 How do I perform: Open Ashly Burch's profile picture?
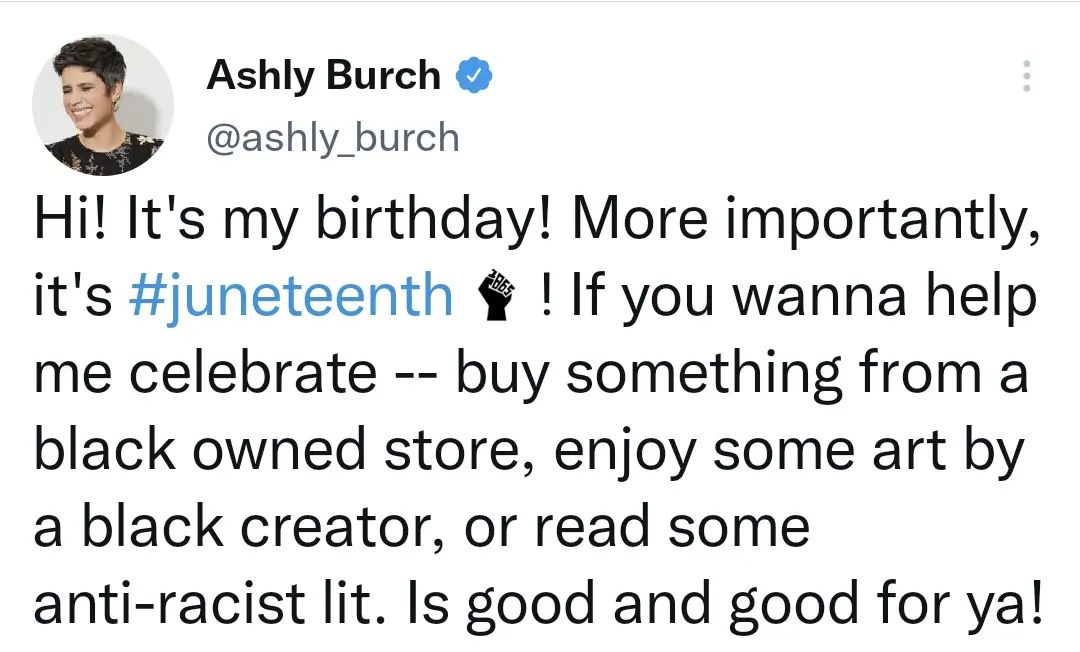pos(102,104)
